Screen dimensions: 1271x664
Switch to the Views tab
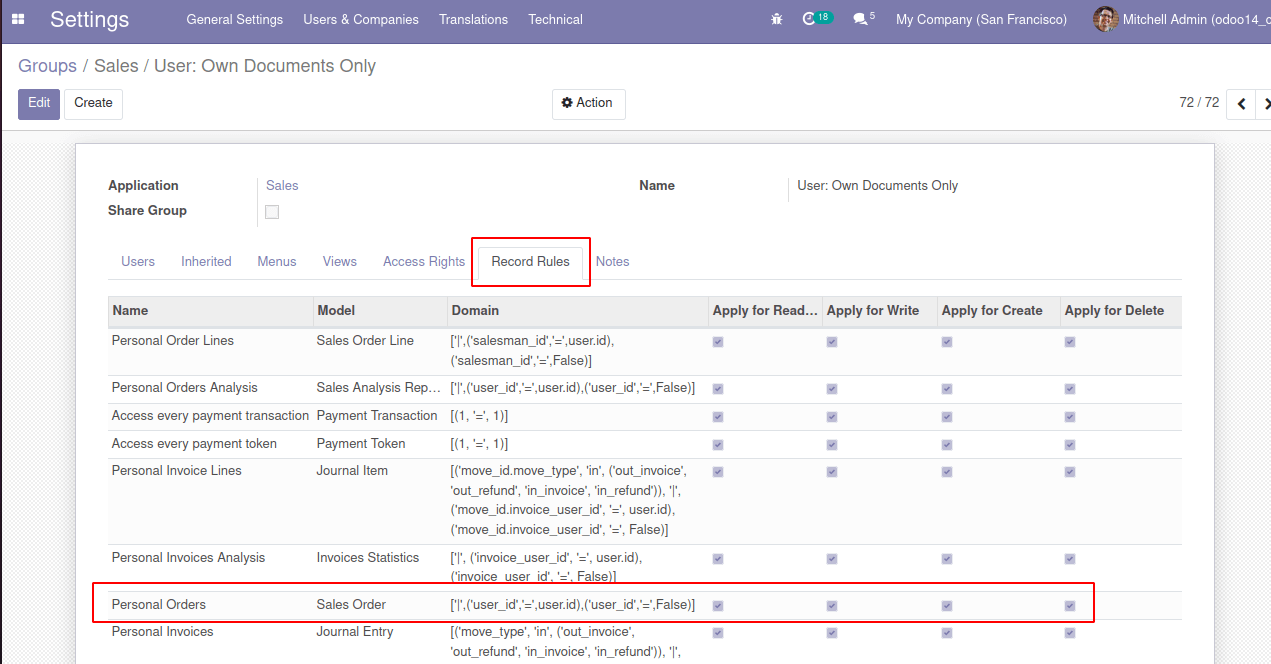tap(340, 262)
